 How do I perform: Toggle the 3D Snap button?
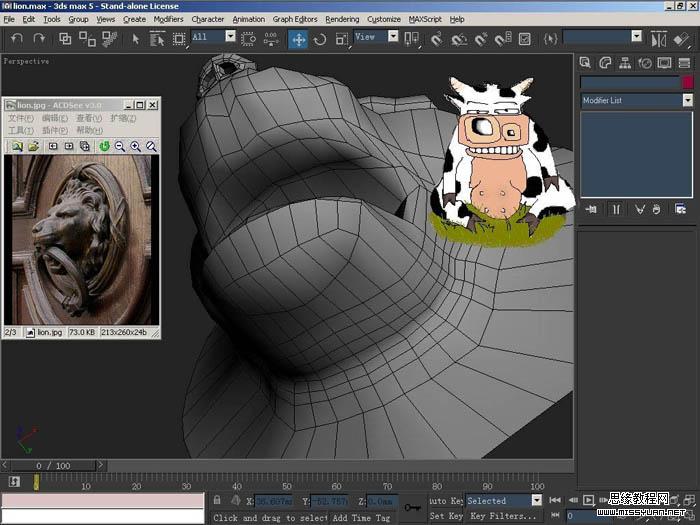click(x=437, y=39)
